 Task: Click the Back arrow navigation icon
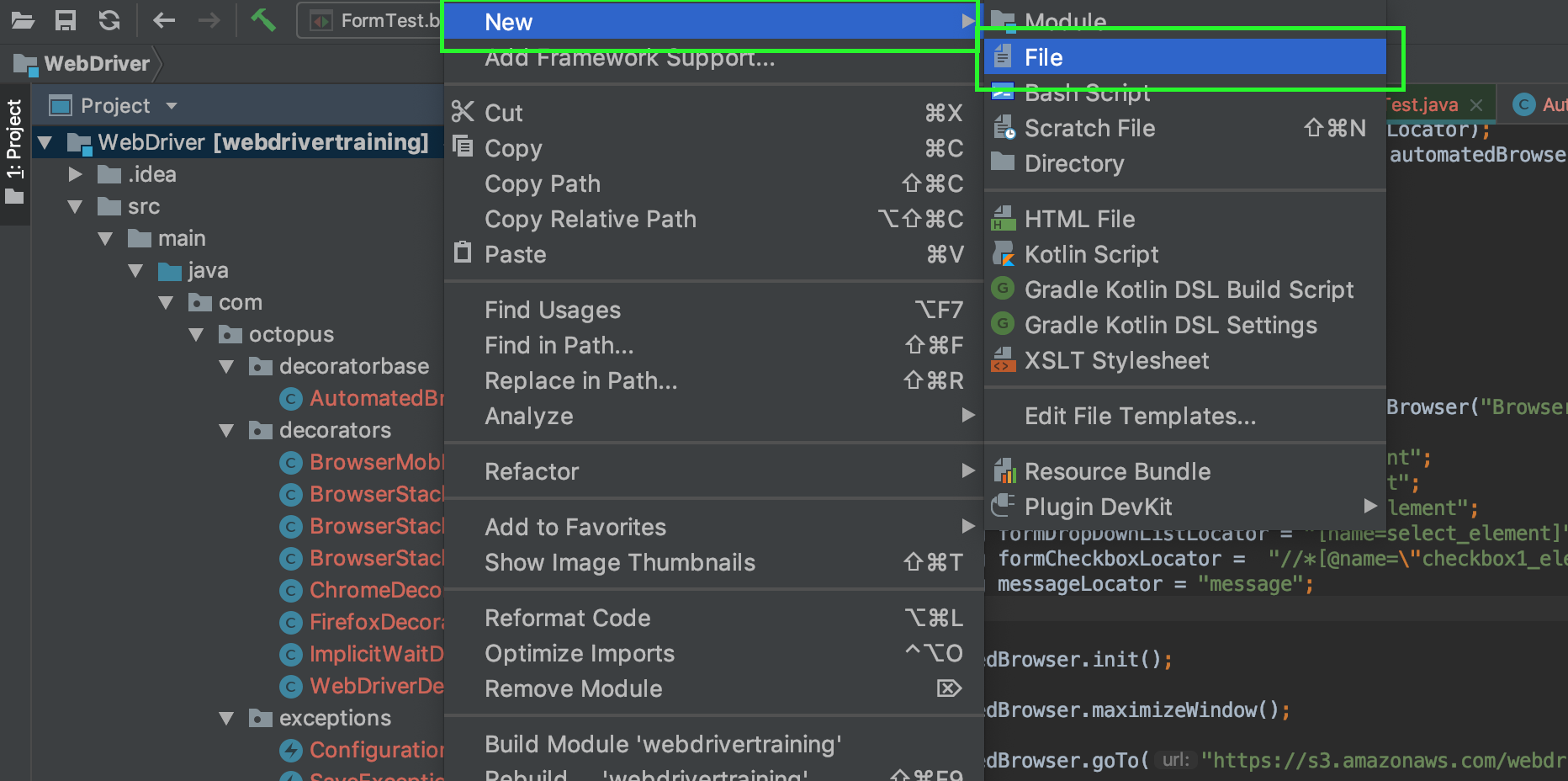pos(164,20)
